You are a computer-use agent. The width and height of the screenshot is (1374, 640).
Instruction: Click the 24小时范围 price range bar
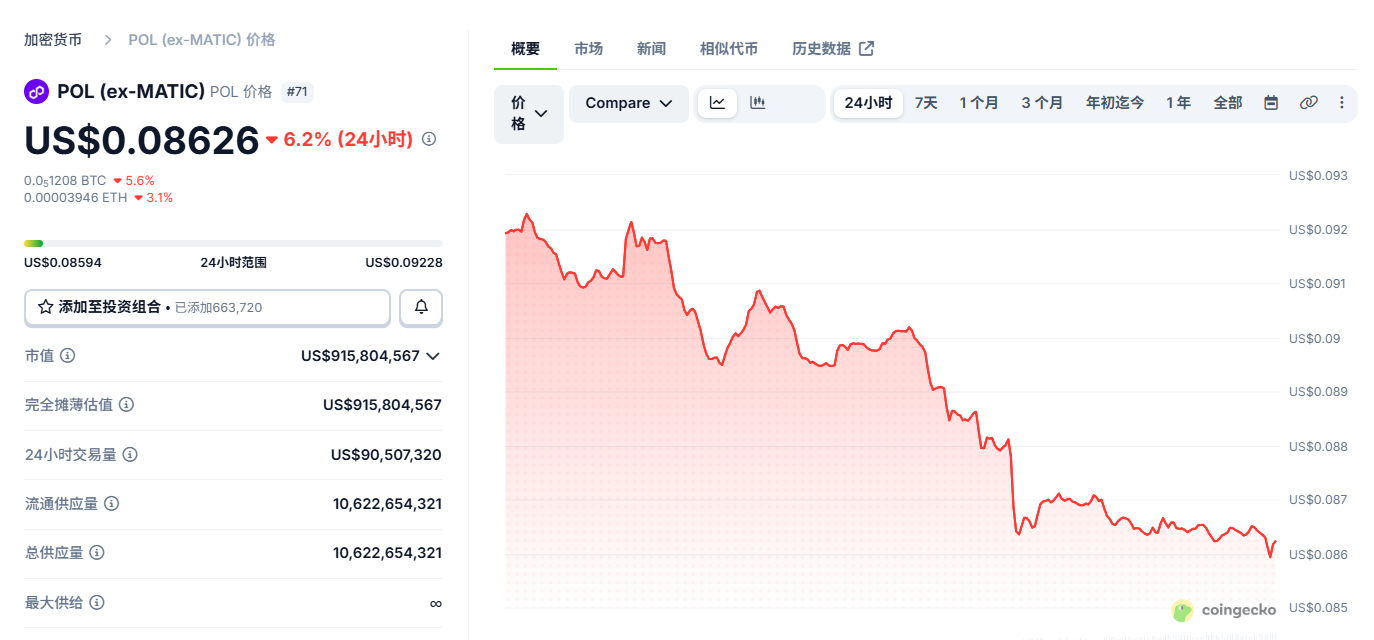tap(233, 243)
